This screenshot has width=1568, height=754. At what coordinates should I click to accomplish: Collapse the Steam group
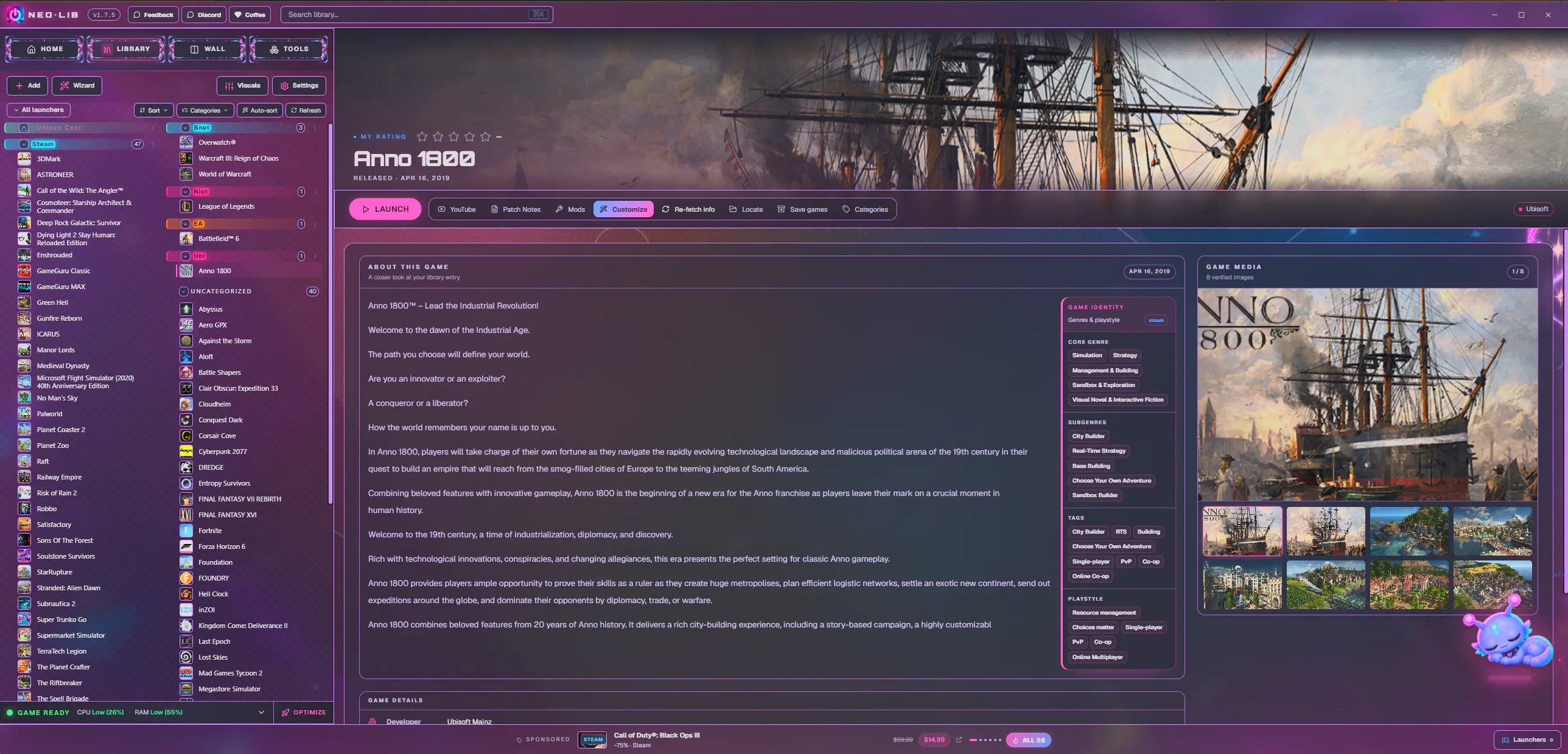tap(24, 144)
